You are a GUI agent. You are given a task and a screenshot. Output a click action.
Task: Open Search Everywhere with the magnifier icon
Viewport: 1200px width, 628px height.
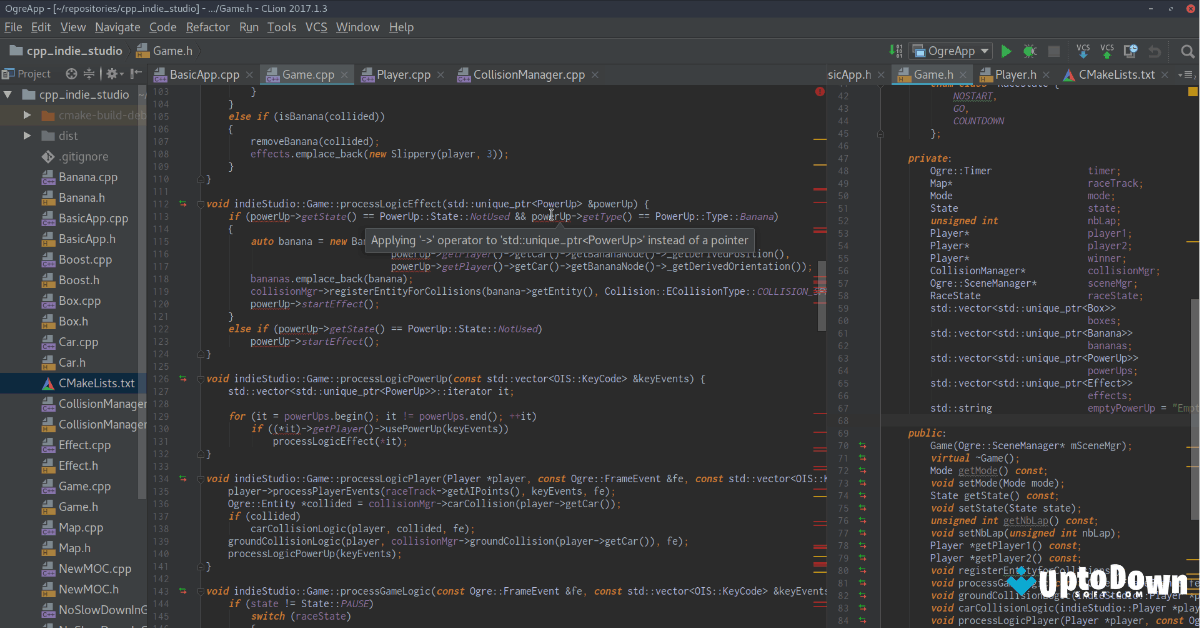[1186, 50]
